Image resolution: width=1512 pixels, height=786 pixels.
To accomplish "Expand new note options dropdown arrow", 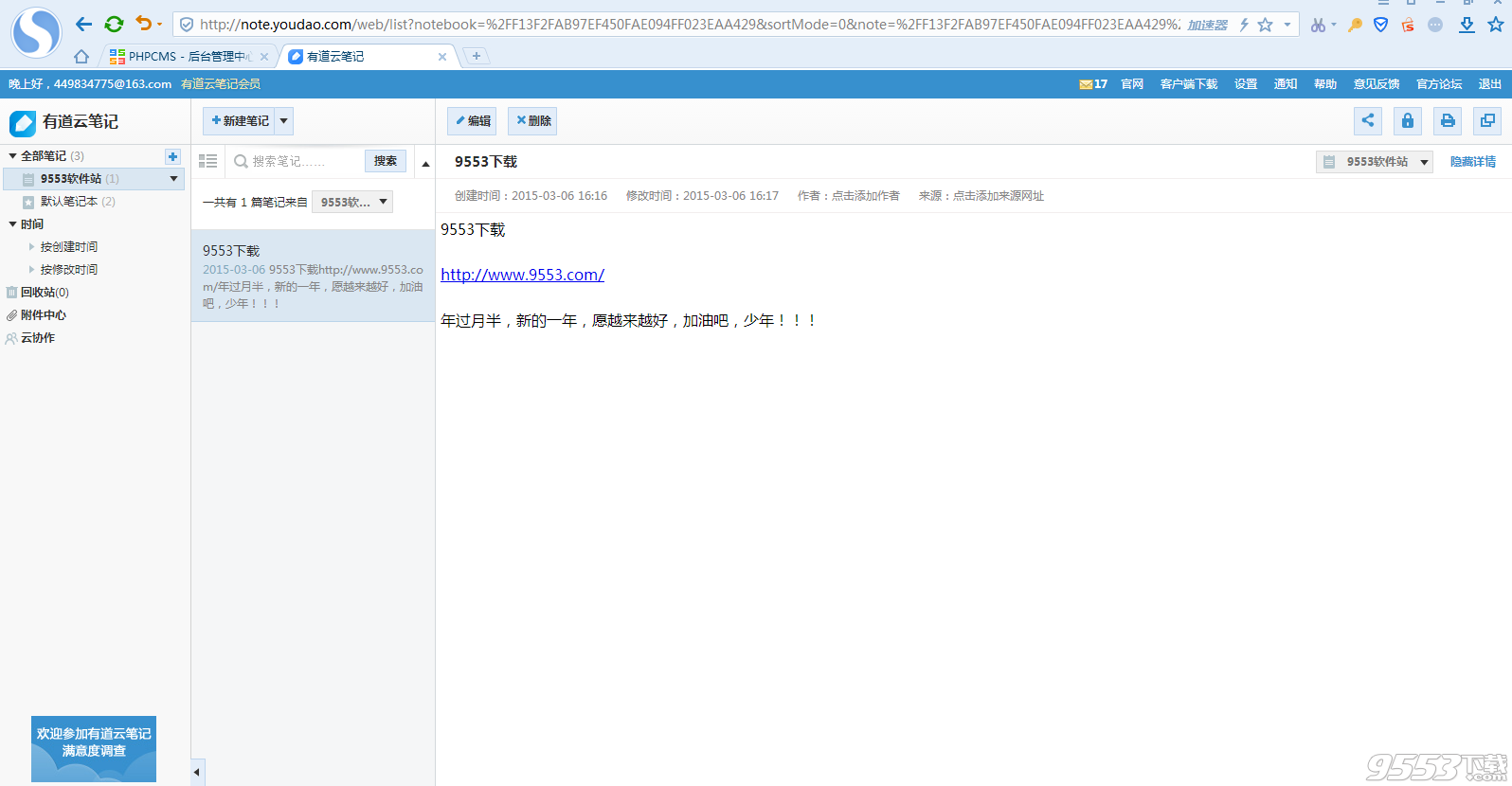I will click(x=283, y=121).
